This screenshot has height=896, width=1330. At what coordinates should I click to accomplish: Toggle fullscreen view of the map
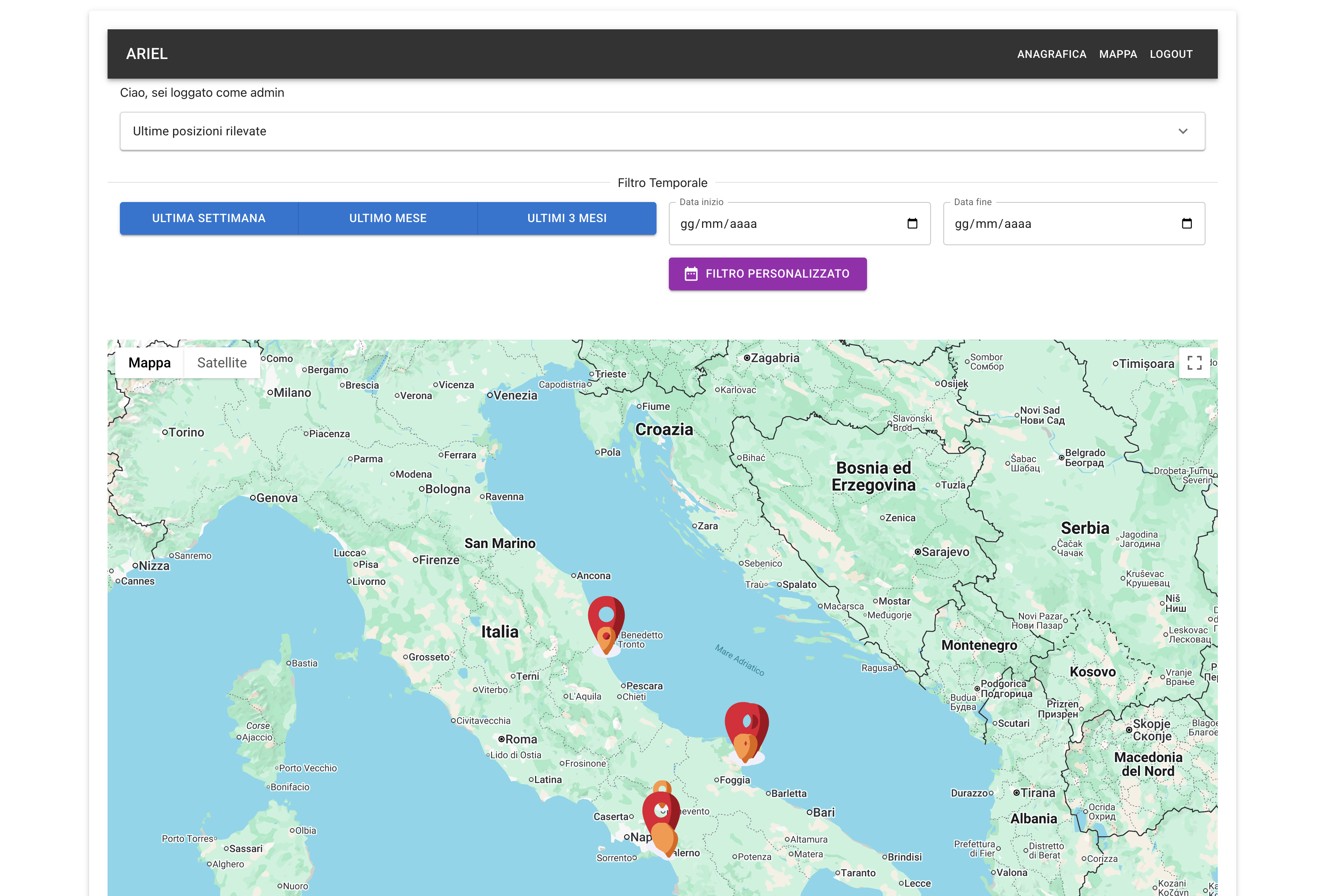pyautogui.click(x=1194, y=363)
